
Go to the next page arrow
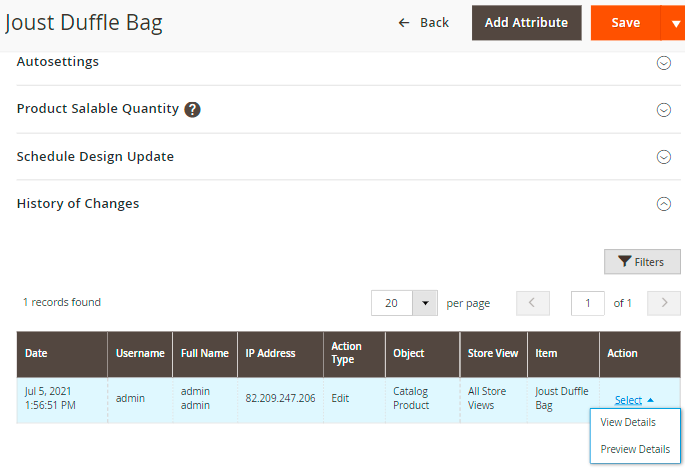click(663, 303)
